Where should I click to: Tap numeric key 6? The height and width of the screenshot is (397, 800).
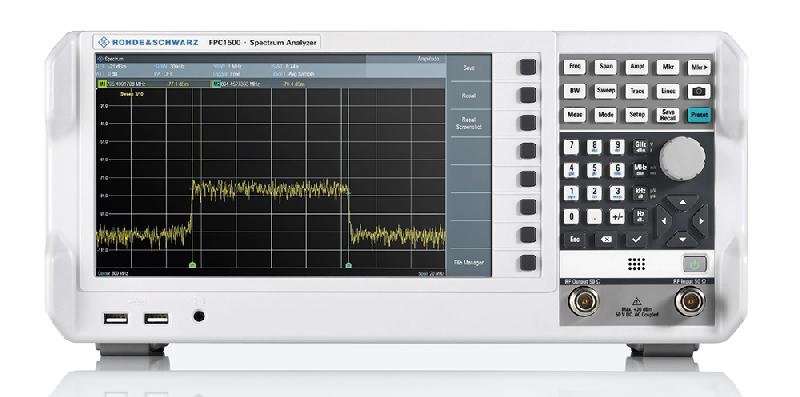617,170
